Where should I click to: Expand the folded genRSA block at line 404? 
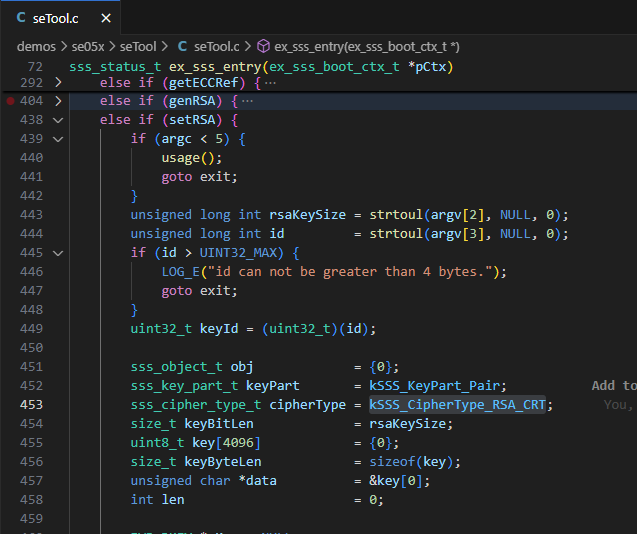click(58, 101)
